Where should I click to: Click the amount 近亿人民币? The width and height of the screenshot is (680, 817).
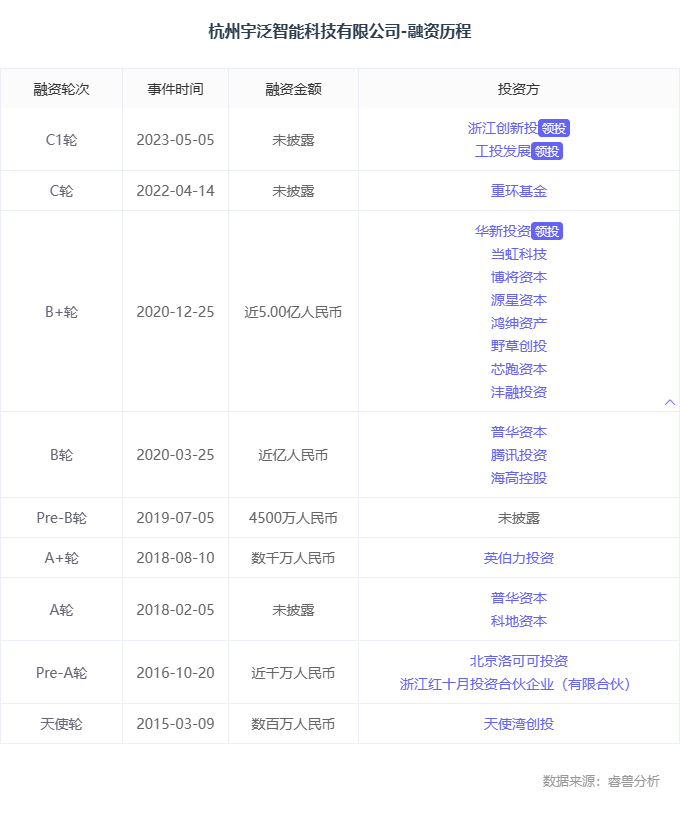pyautogui.click(x=293, y=455)
